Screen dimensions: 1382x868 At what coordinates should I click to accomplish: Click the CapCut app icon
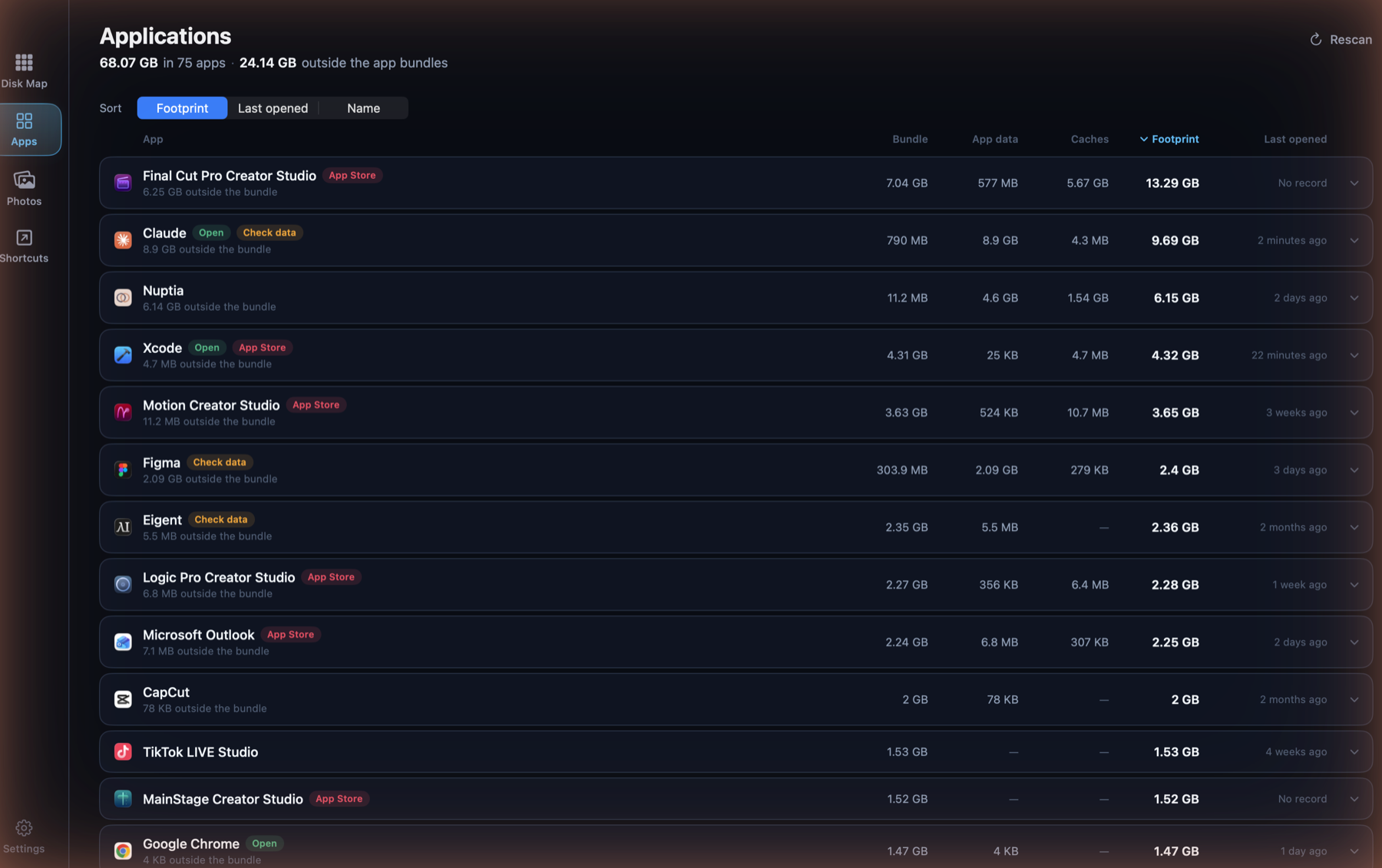pos(123,699)
